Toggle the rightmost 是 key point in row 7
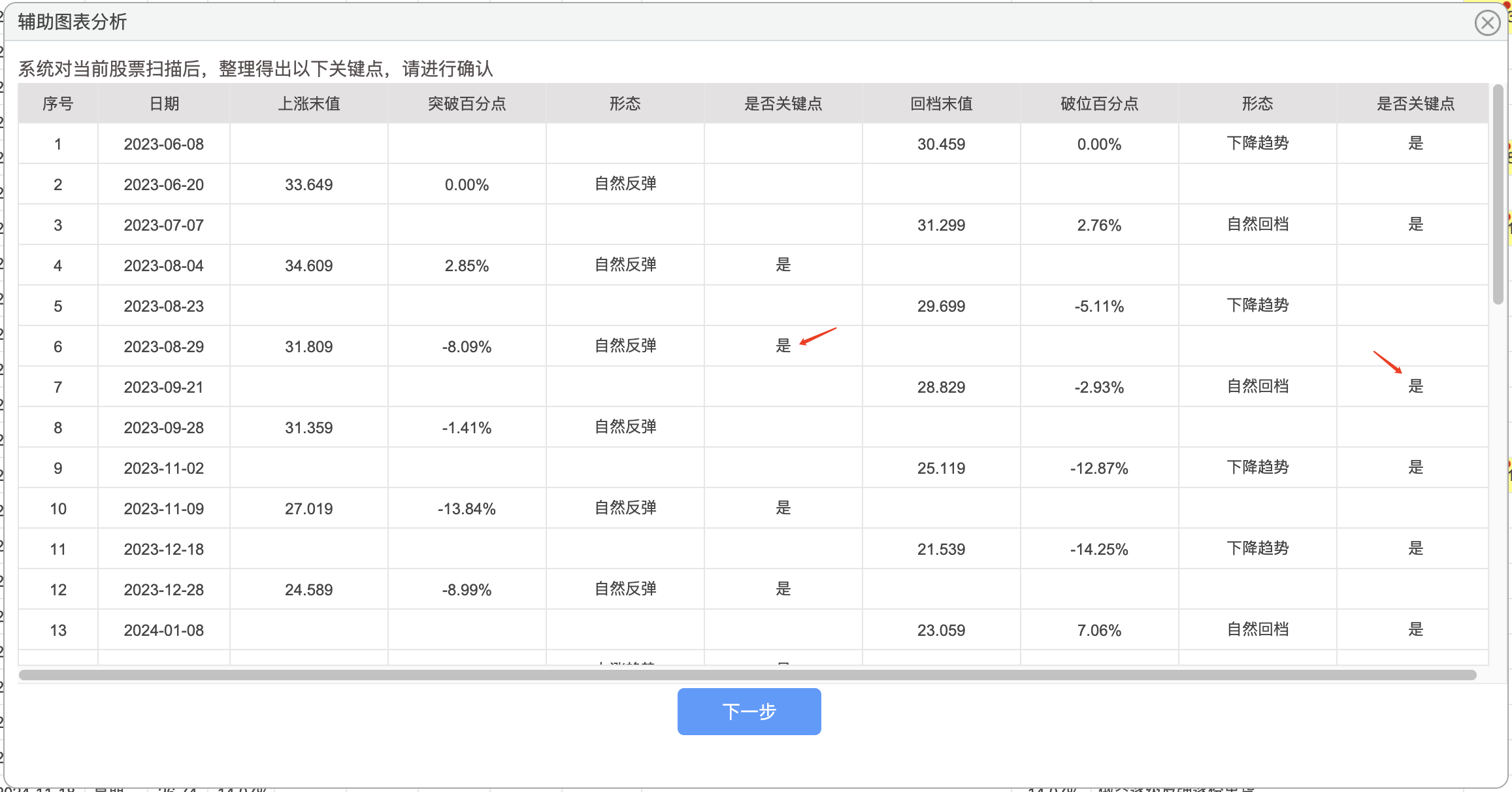 coord(1415,386)
